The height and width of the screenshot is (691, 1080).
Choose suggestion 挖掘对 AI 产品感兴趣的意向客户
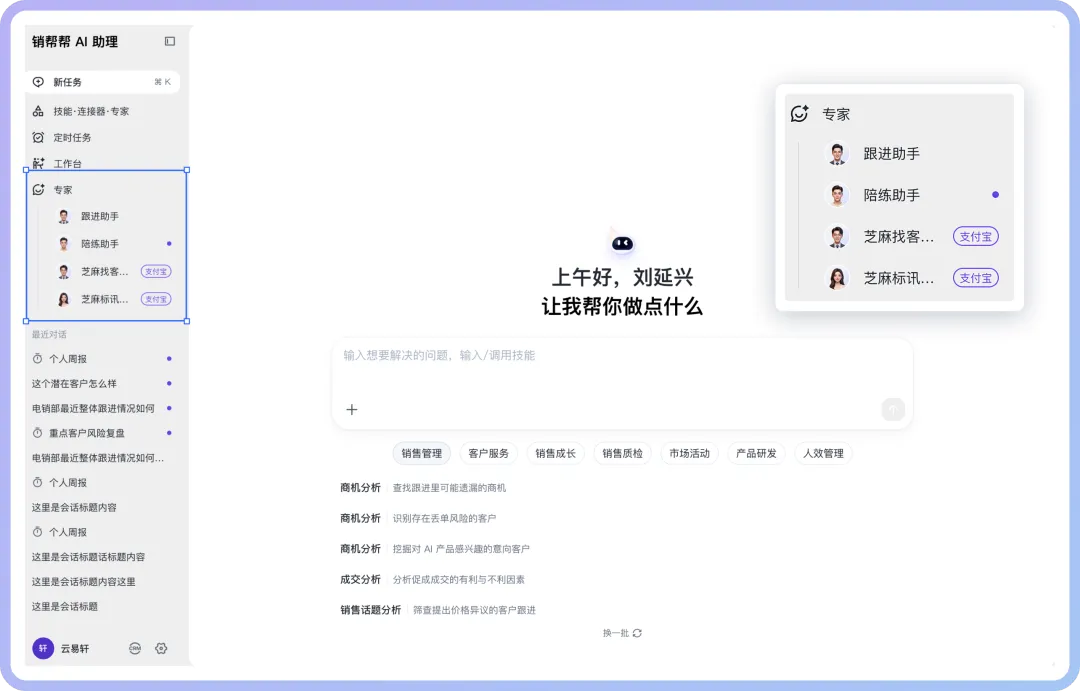461,549
